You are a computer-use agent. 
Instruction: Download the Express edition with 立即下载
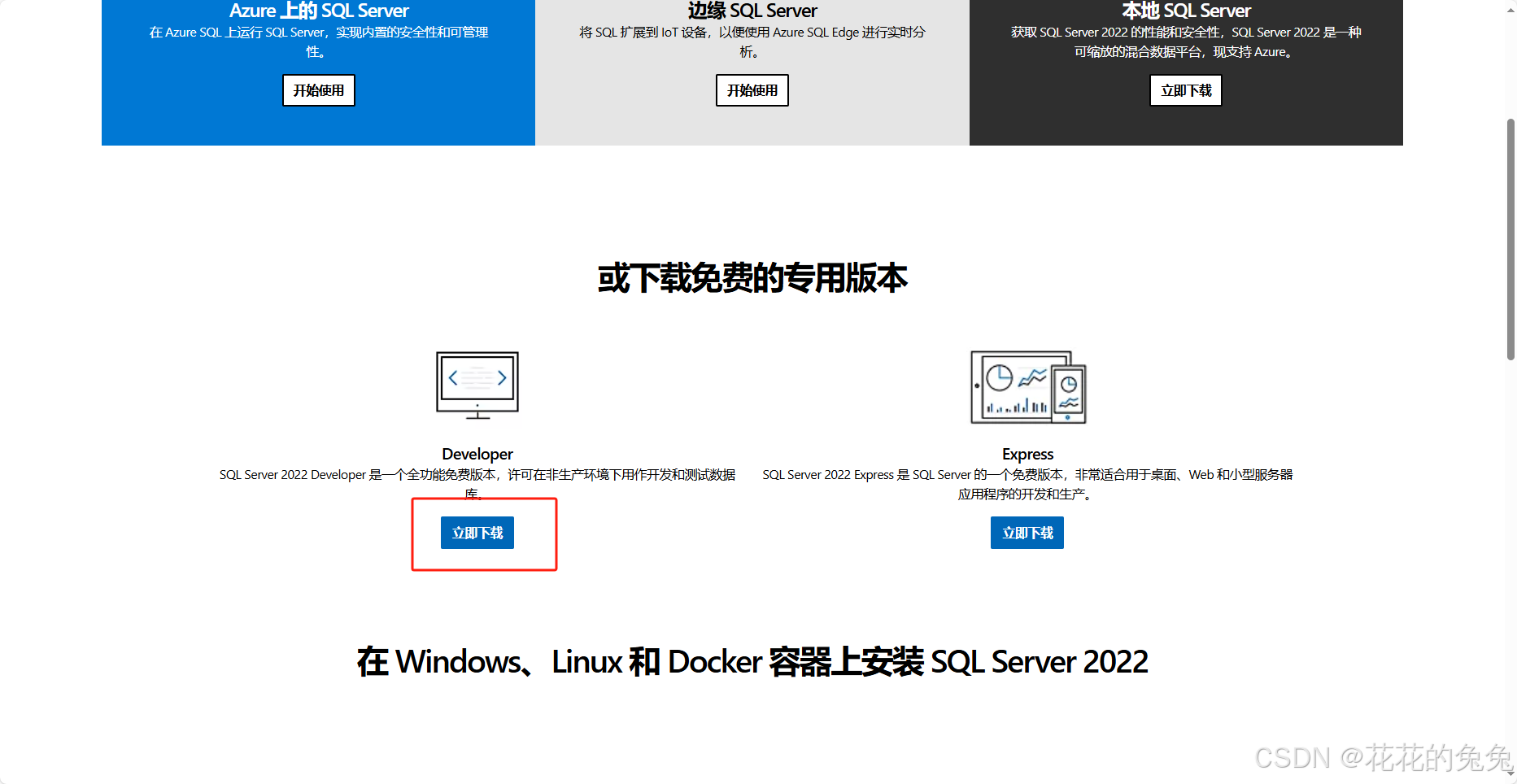(x=1027, y=533)
